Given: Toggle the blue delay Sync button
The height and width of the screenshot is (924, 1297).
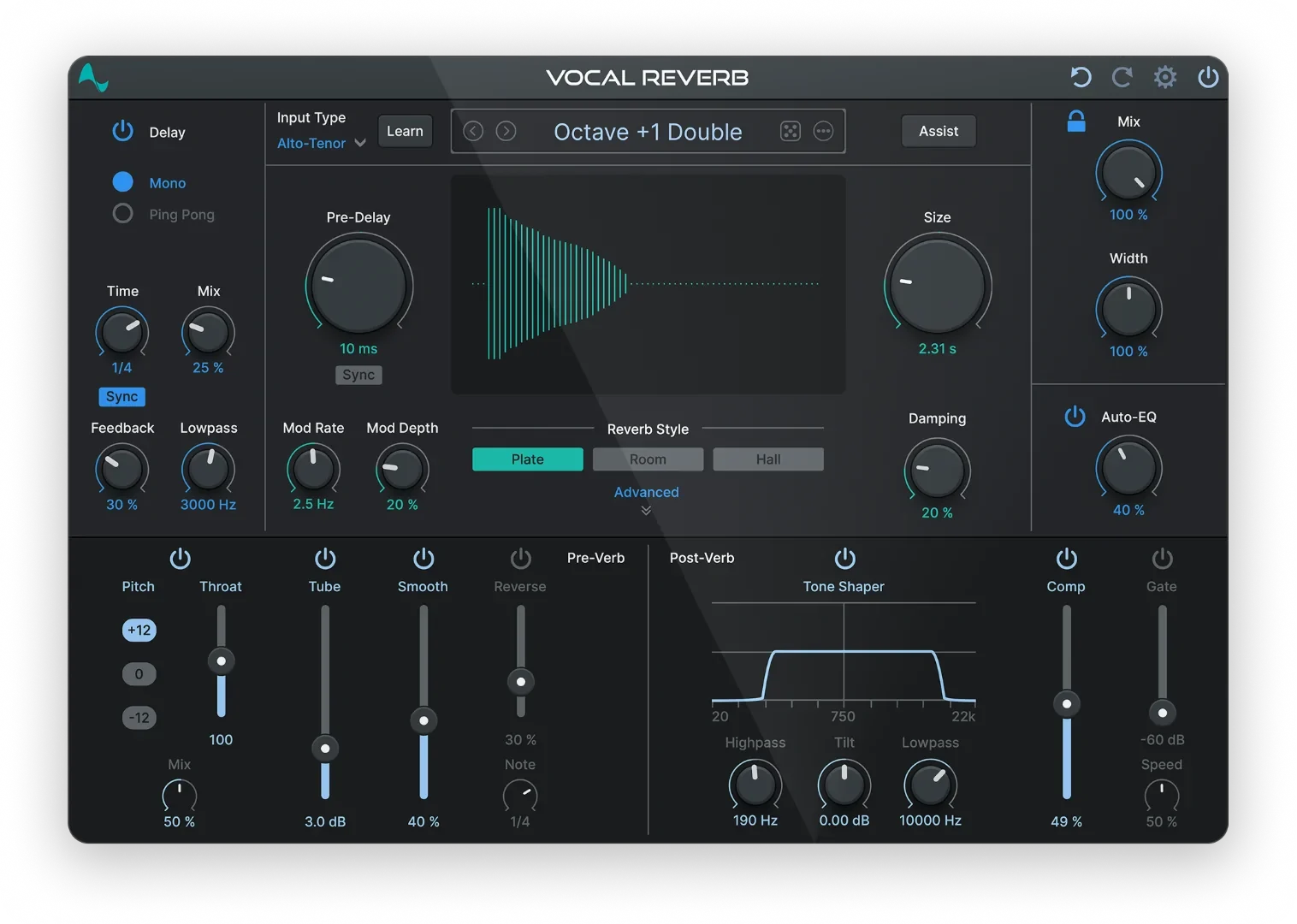Looking at the screenshot, I should tap(122, 397).
